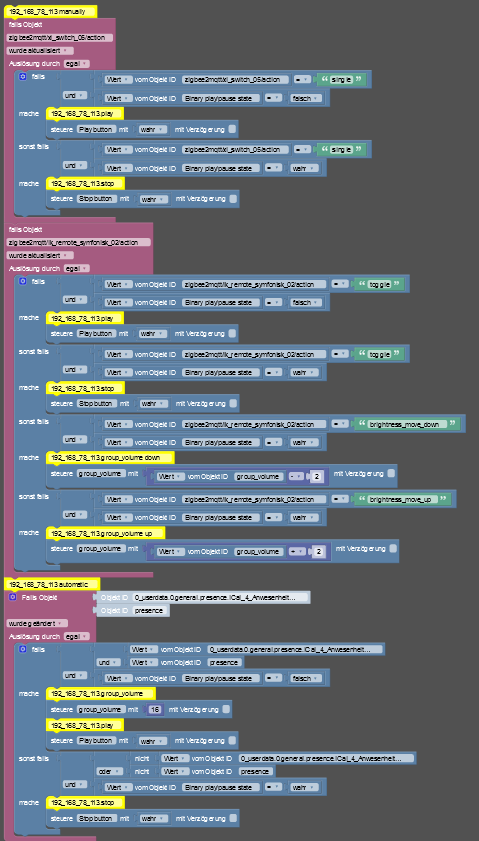Open '=' dropdown beside 'brightness_move_down'
The image size is (479, 841).
[x=340, y=424]
